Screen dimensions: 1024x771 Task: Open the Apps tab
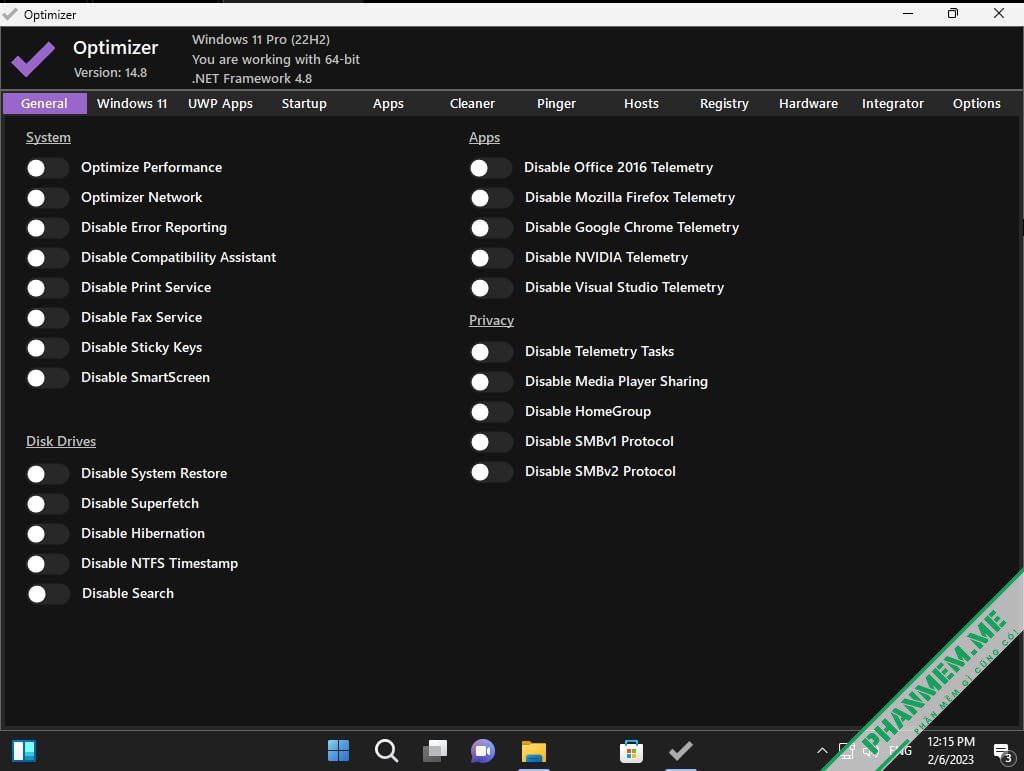pos(388,104)
